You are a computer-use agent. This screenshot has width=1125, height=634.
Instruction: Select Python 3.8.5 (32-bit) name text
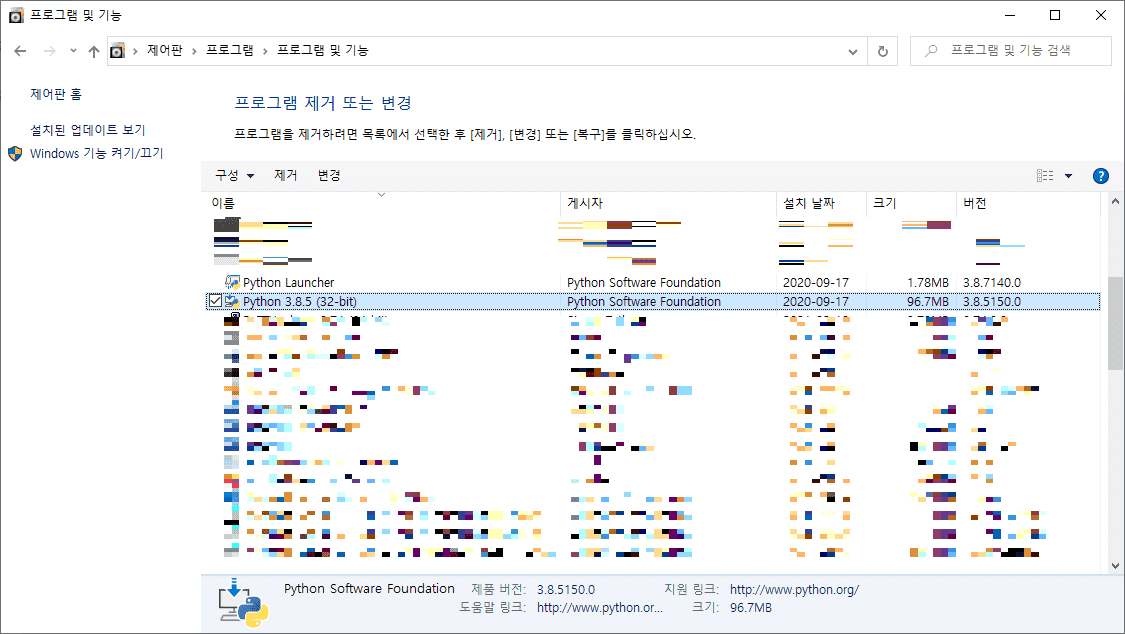point(300,301)
